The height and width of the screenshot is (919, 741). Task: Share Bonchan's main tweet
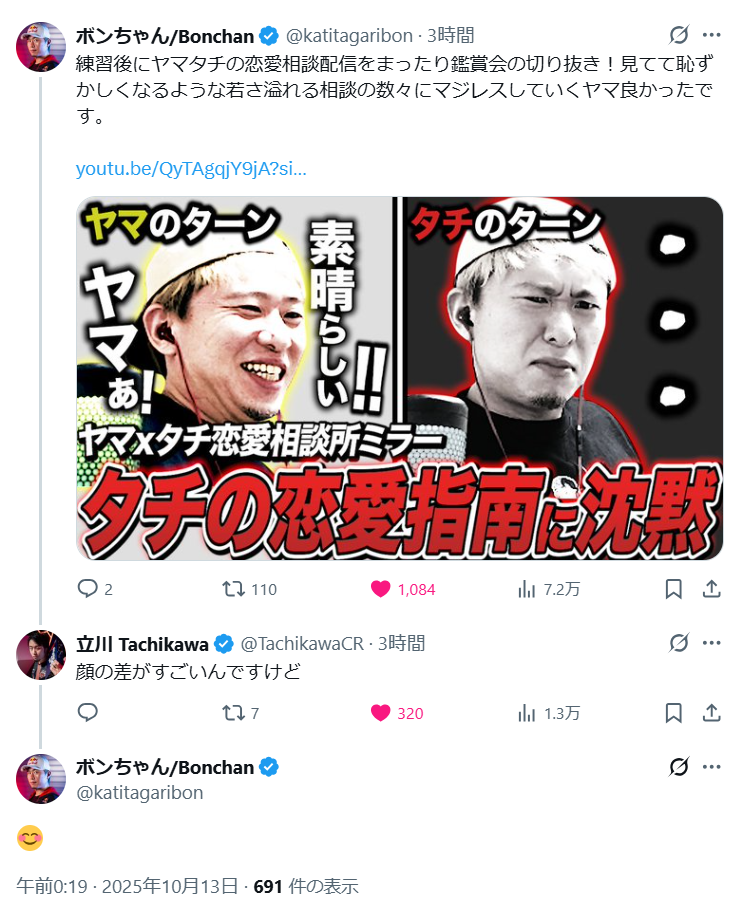[712, 589]
